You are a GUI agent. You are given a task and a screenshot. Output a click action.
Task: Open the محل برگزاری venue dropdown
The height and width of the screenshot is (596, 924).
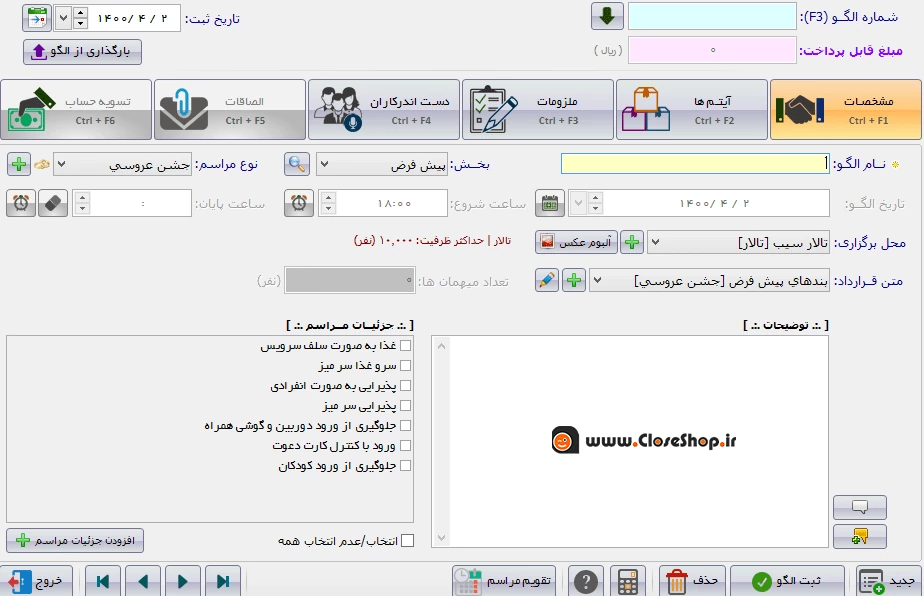tap(655, 242)
